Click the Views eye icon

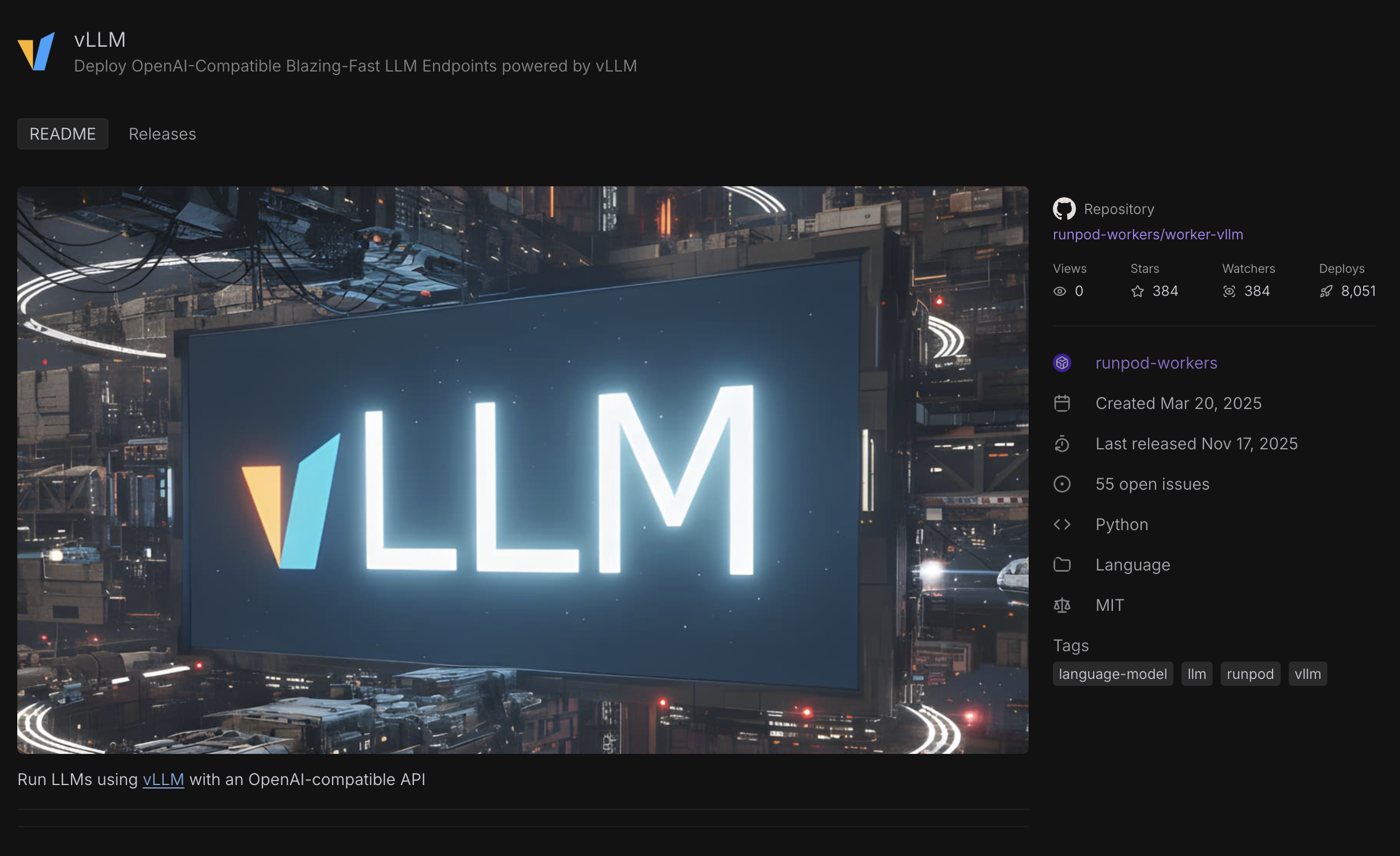click(x=1059, y=291)
